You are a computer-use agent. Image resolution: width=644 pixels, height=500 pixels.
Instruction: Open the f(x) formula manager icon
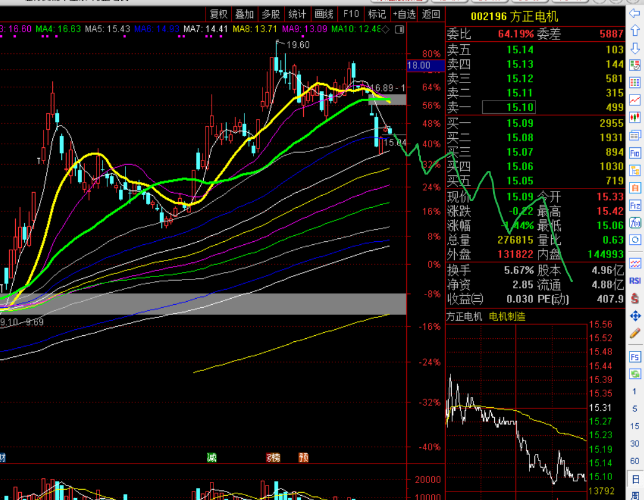[635, 223]
